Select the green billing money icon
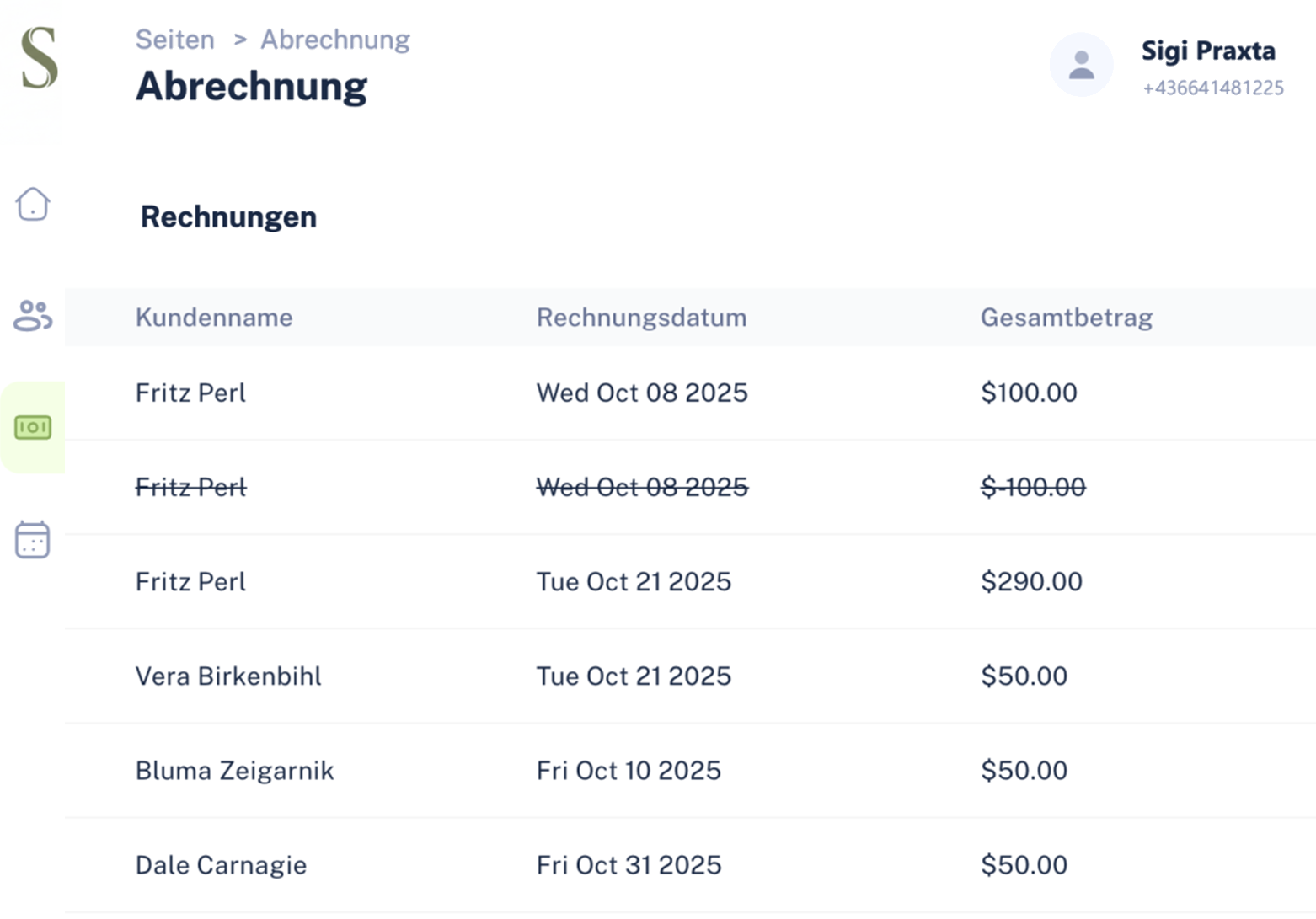1316x919 pixels. [x=33, y=427]
